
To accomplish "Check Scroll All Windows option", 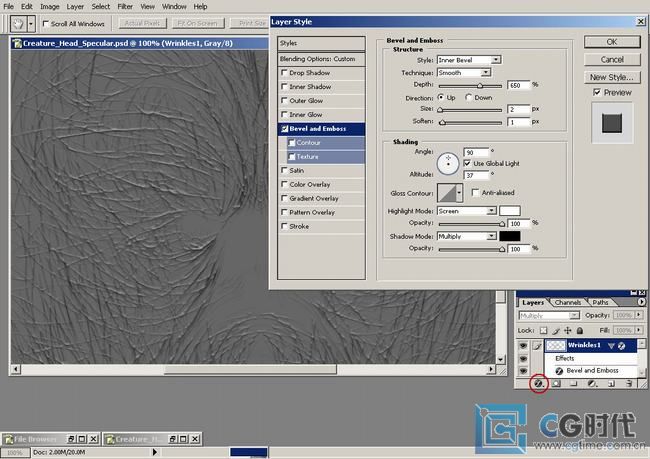I will pos(46,24).
